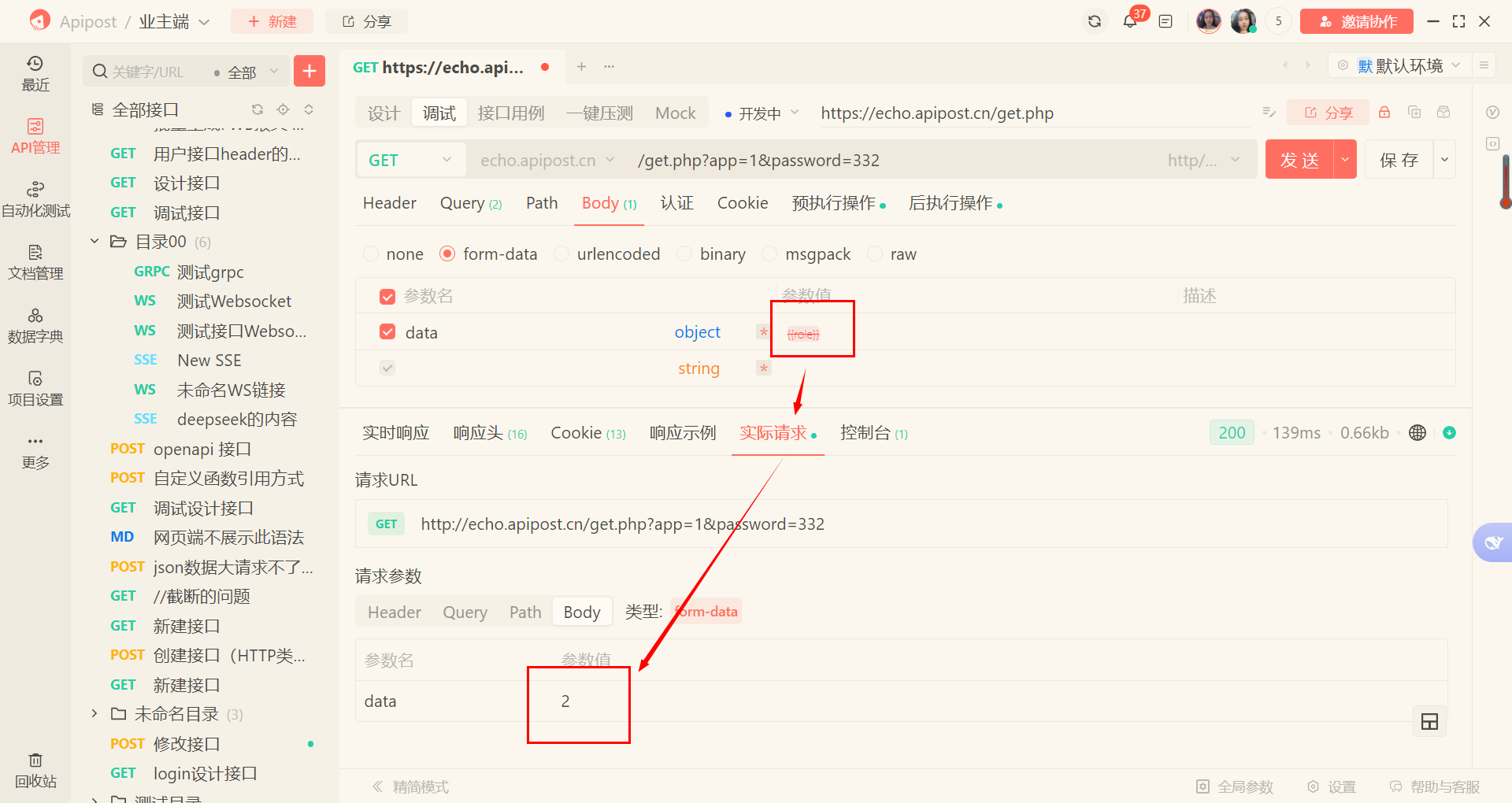Click the vertical scrollbar on the right edge

1506,182
